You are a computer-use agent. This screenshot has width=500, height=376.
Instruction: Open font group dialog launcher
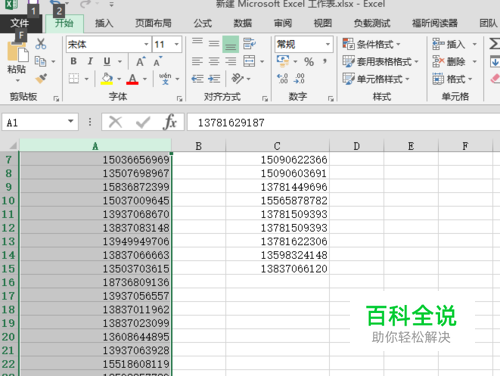click(179, 98)
